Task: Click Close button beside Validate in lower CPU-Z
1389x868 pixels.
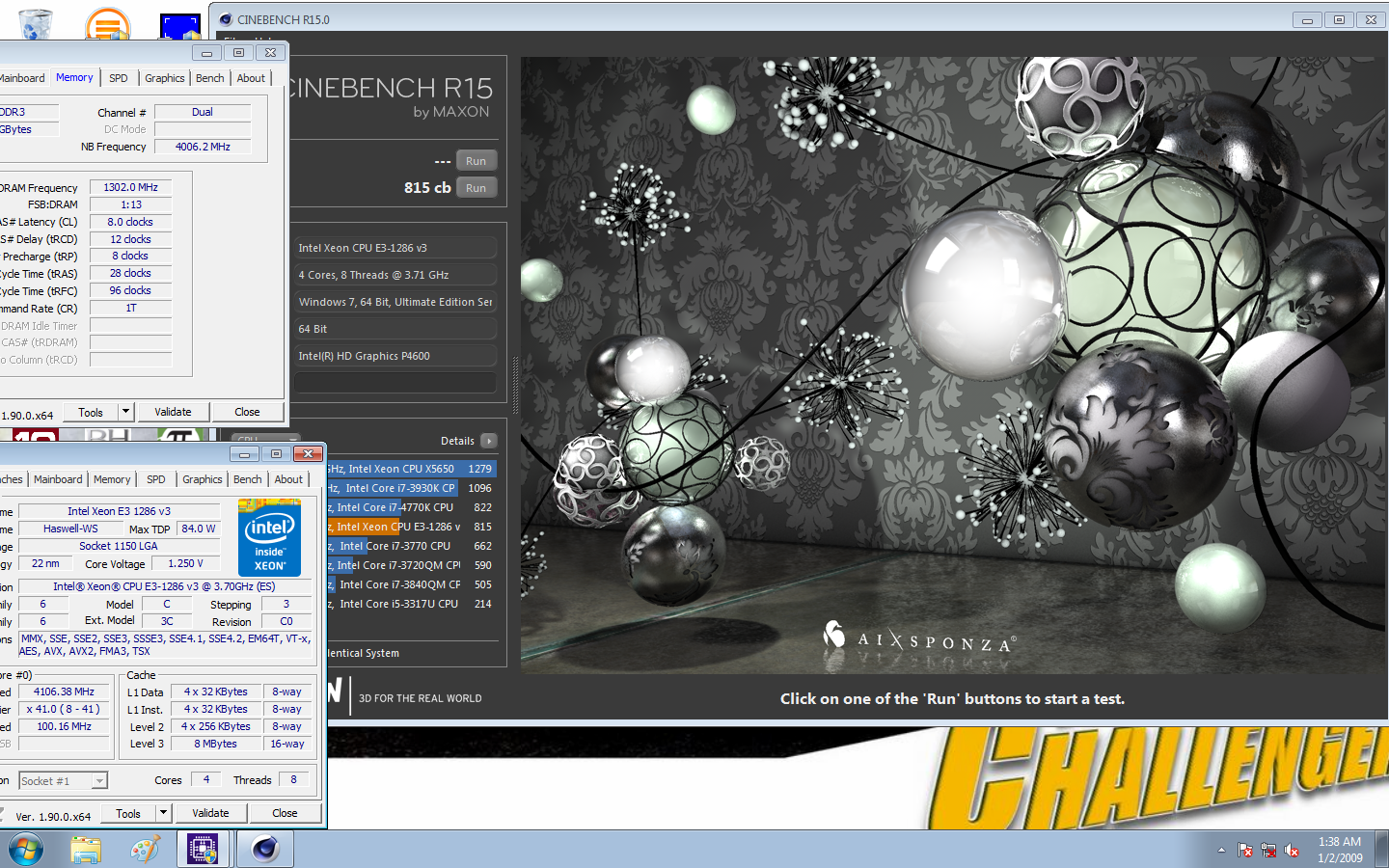Action: pyautogui.click(x=285, y=813)
